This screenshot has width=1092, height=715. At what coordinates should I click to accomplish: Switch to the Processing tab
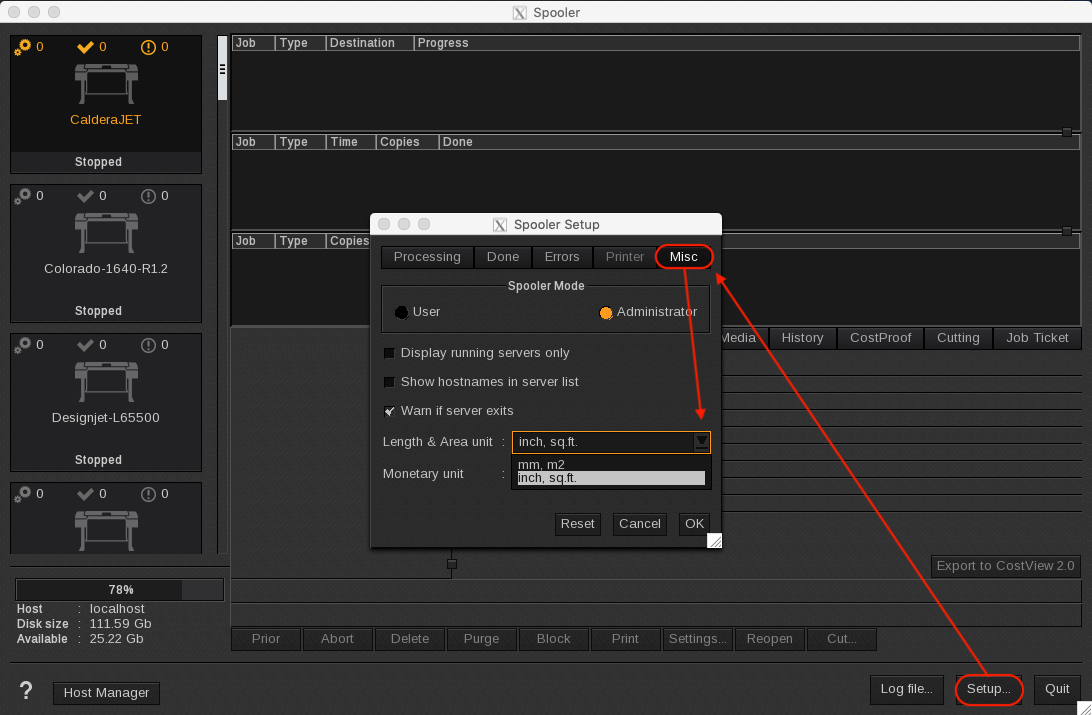point(427,257)
